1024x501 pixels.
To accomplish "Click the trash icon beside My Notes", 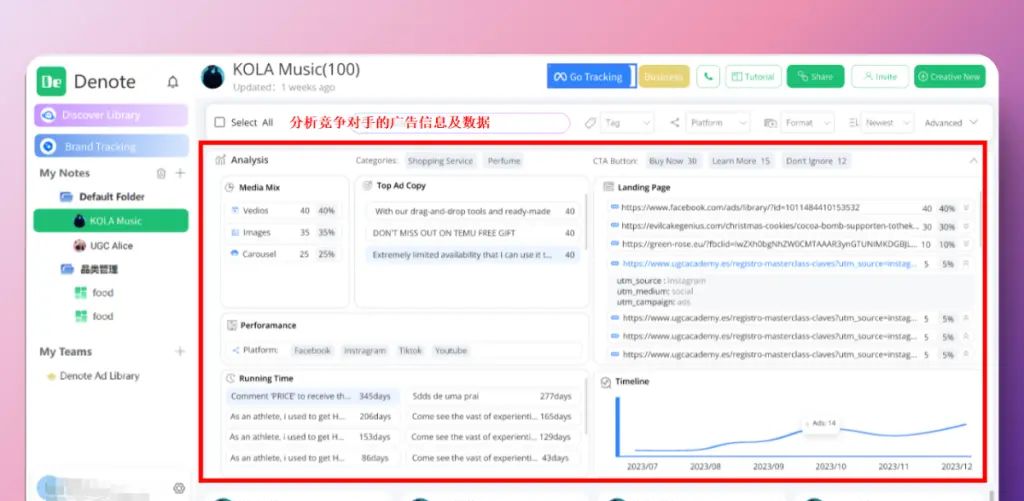I will tap(161, 173).
